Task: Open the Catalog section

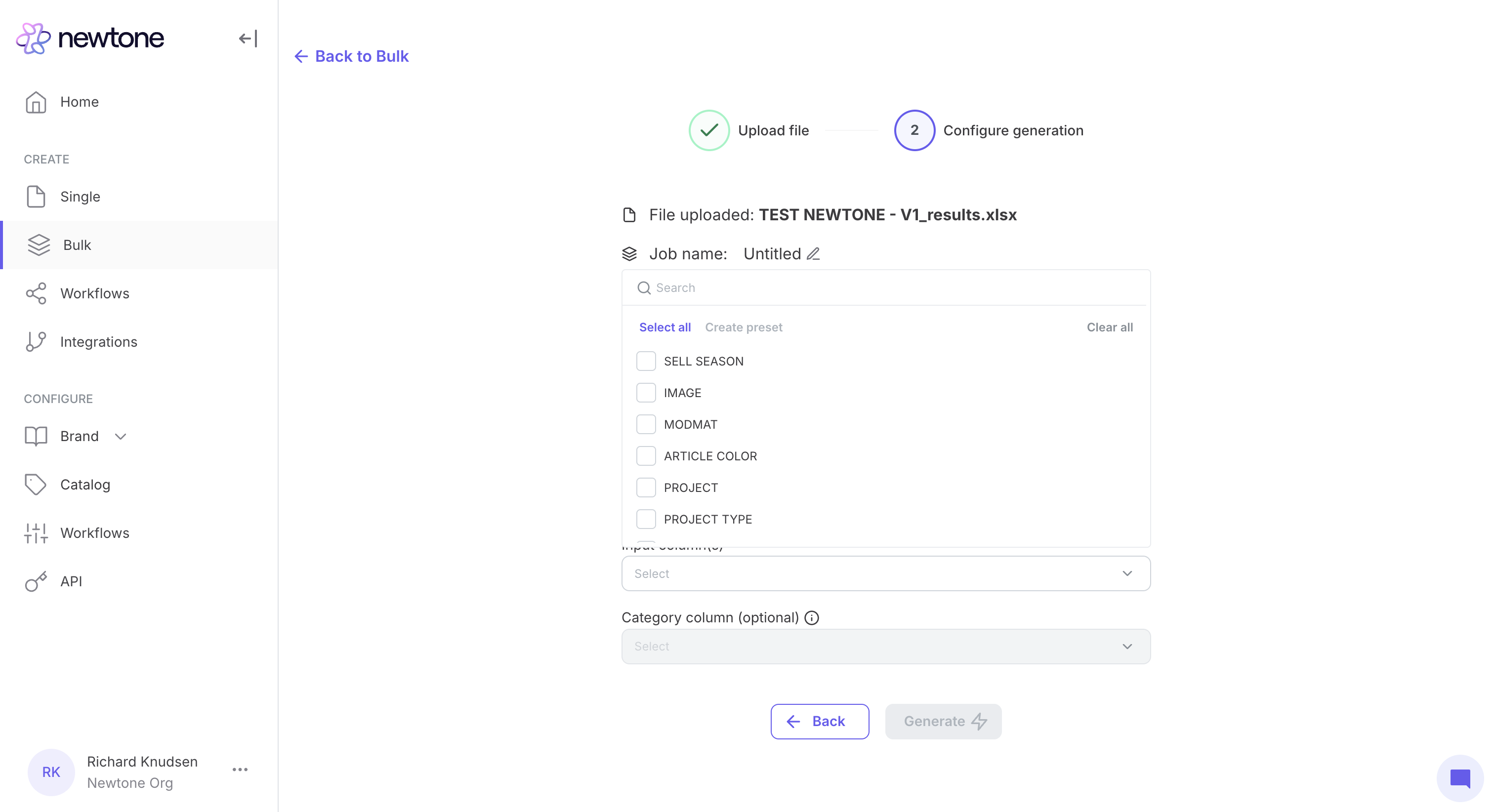Action: [x=85, y=485]
